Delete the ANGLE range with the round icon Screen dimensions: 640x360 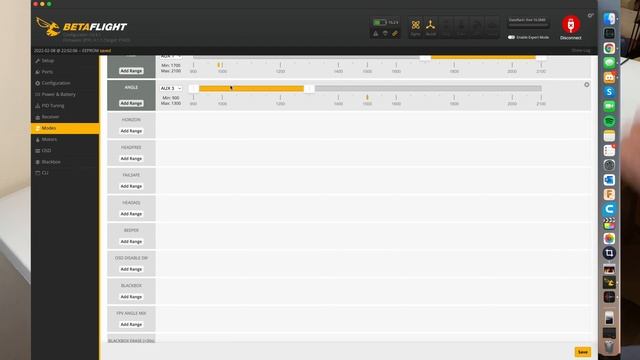click(x=587, y=85)
